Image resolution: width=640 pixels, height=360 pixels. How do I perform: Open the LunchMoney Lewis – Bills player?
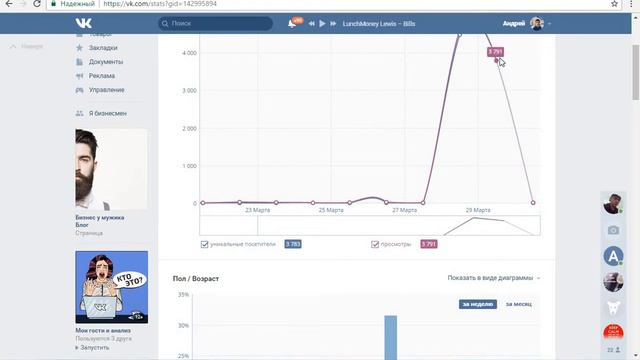coord(379,24)
